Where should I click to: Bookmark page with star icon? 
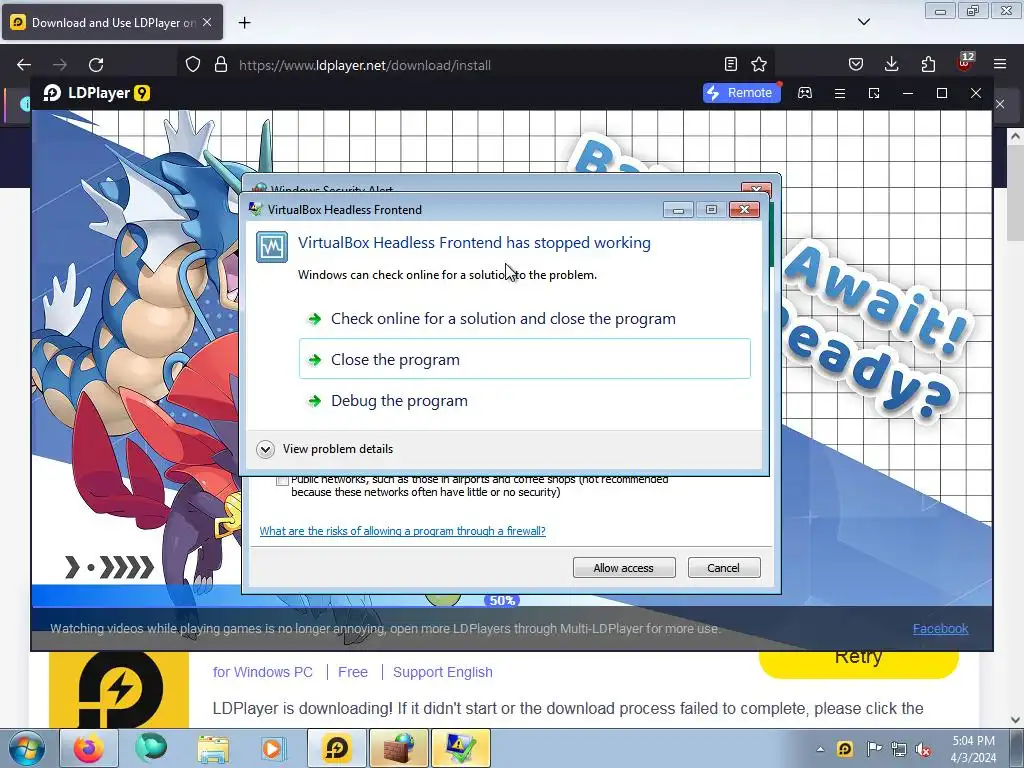[759, 64]
